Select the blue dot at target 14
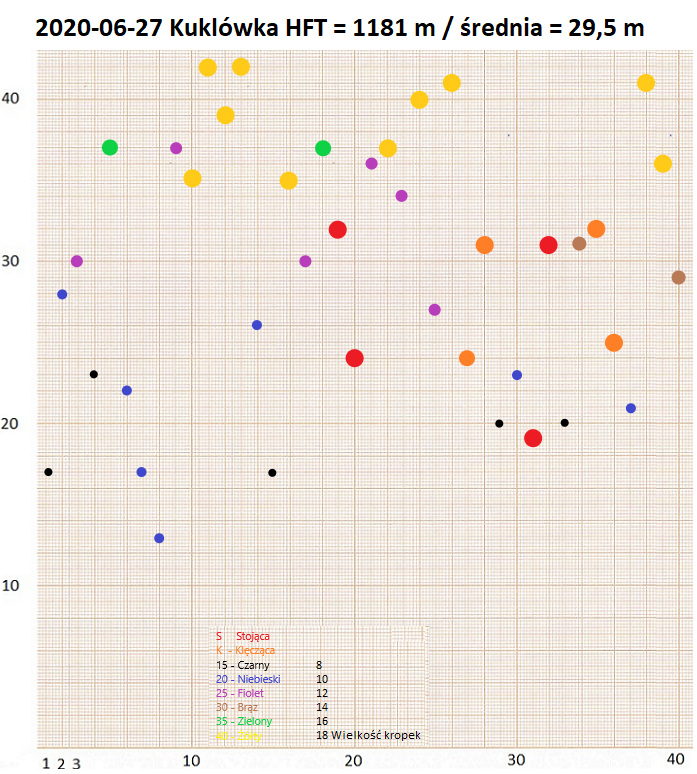 click(x=257, y=325)
